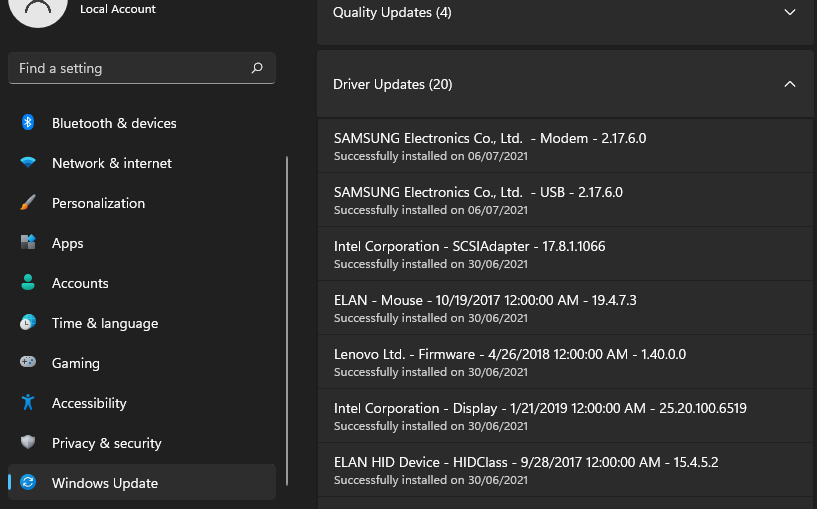Click the Apps icon in sidebar
The height and width of the screenshot is (509, 817).
[28, 243]
